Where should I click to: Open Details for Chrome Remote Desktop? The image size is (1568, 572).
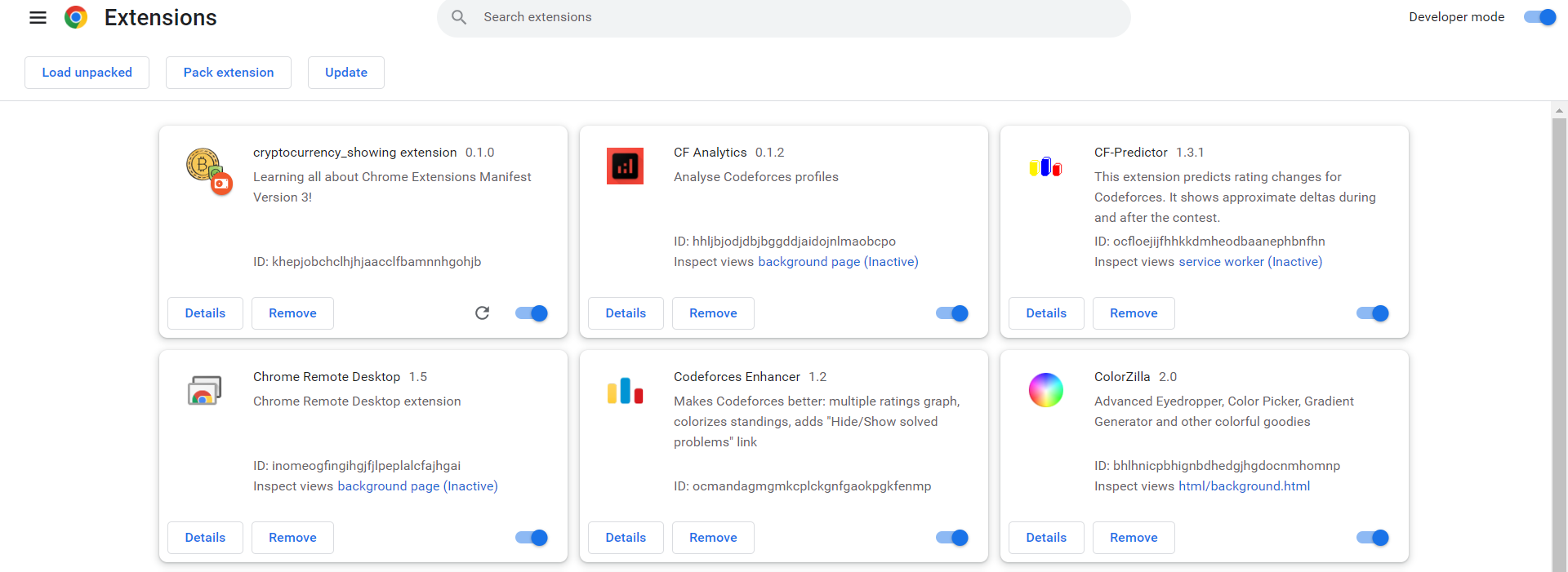pyautogui.click(x=205, y=538)
